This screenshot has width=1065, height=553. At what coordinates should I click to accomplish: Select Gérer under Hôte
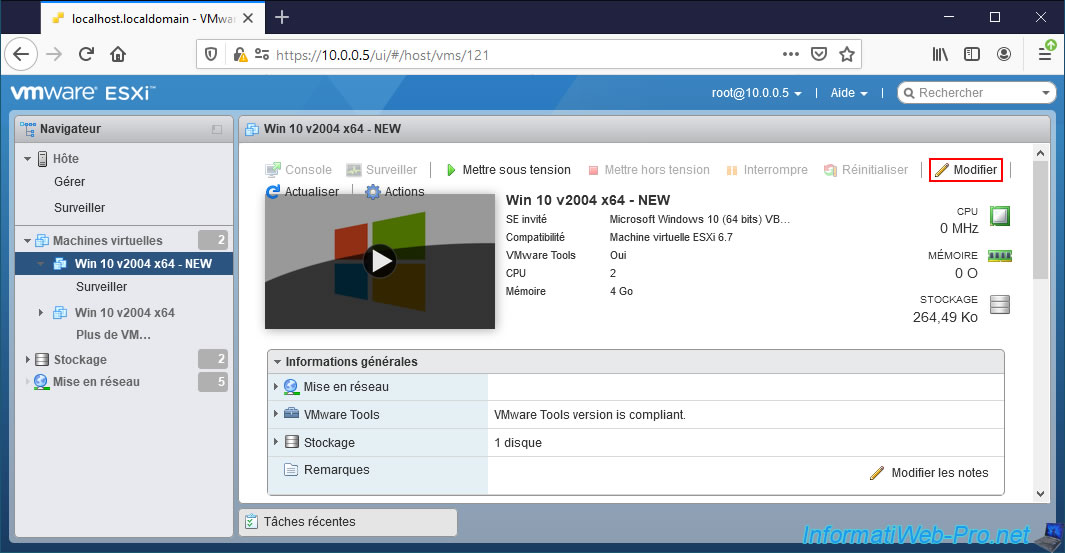coord(69,181)
